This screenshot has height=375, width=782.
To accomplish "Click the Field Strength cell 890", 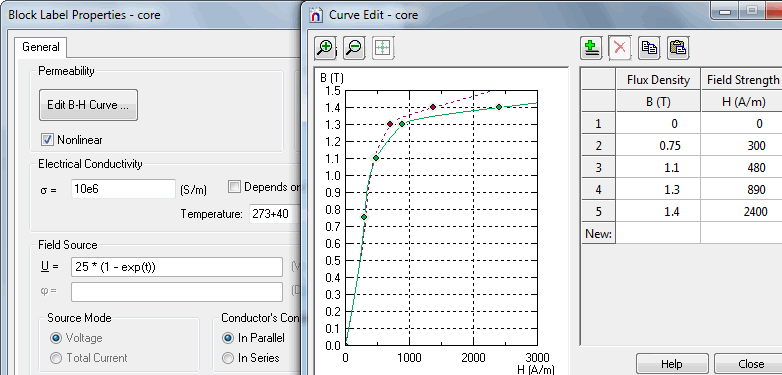I will pyautogui.click(x=742, y=189).
